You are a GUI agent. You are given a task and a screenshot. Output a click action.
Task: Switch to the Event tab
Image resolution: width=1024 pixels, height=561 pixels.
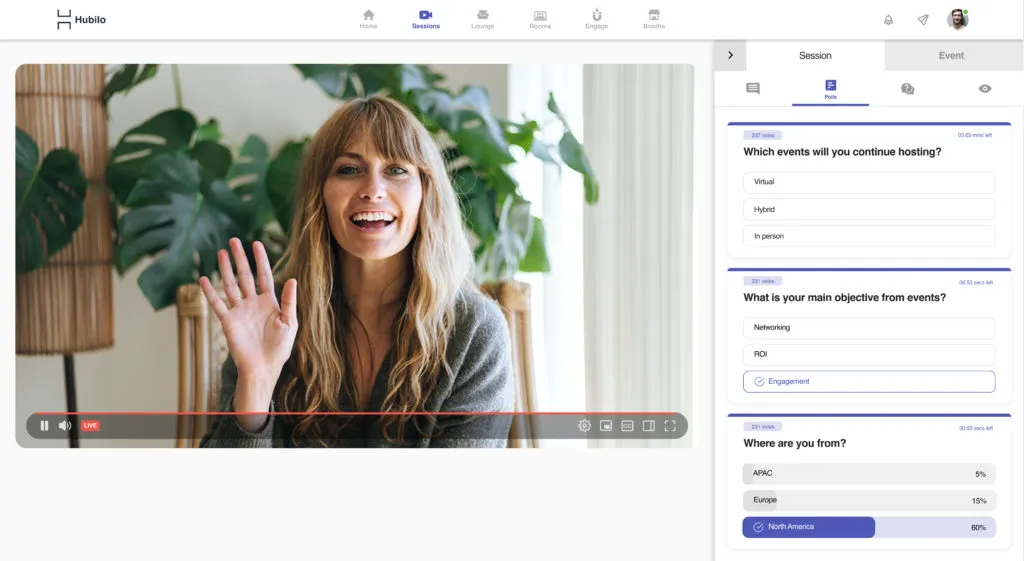coord(951,56)
